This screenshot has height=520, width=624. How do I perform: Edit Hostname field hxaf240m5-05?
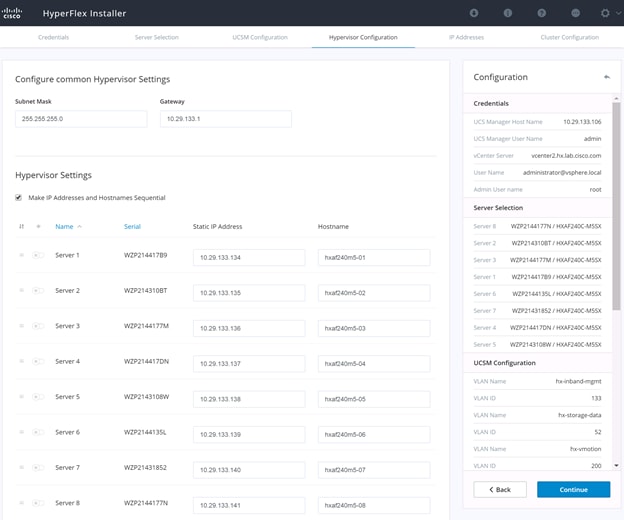click(374, 399)
